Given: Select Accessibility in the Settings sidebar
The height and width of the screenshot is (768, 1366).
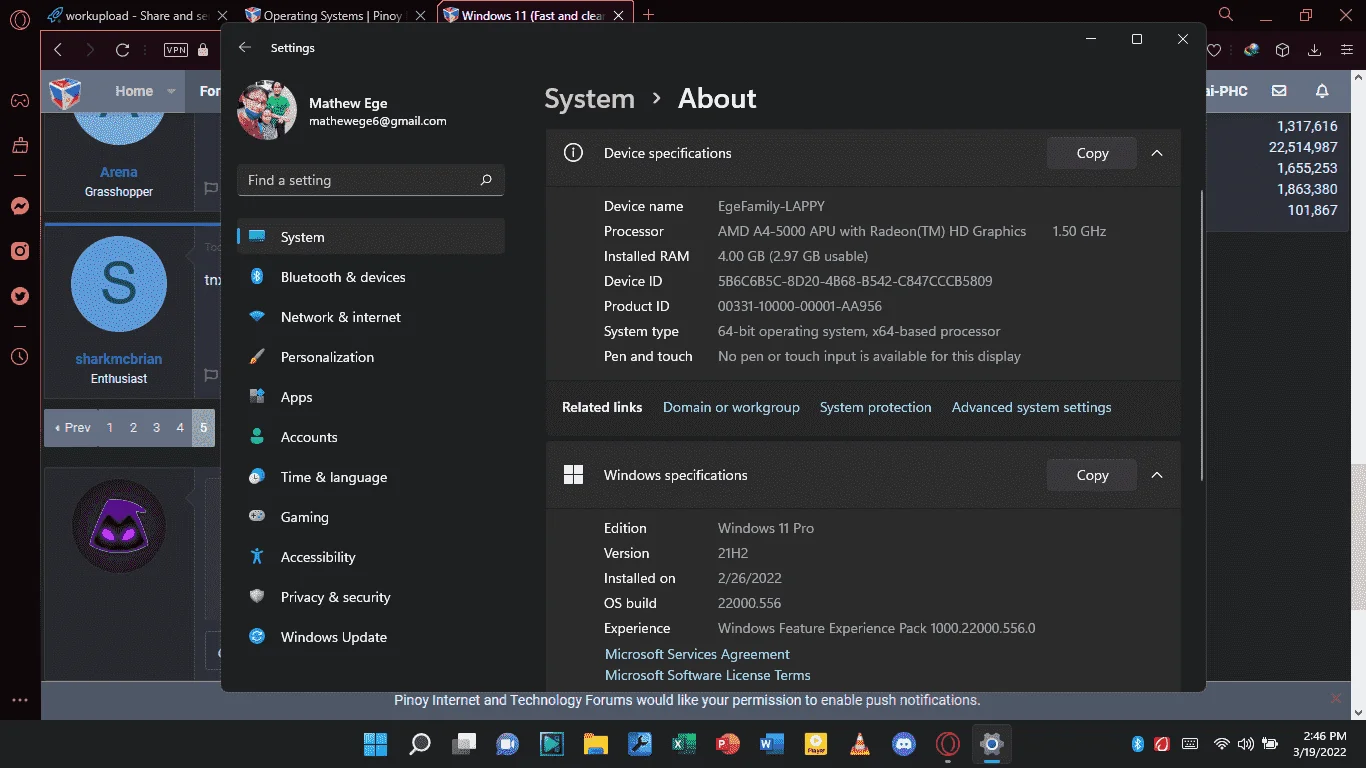Looking at the screenshot, I should click(371, 557).
